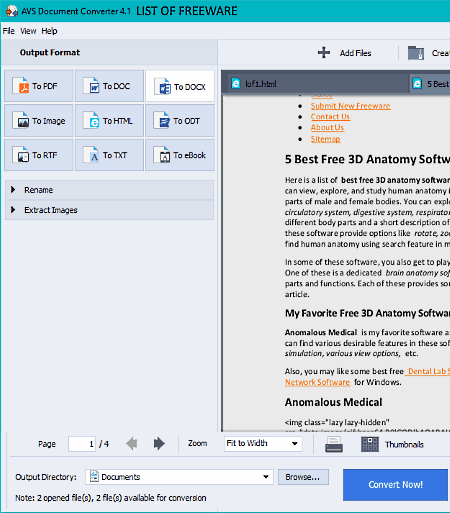The image size is (450, 513).
Task: Open the Sitemap link
Action: (325, 139)
